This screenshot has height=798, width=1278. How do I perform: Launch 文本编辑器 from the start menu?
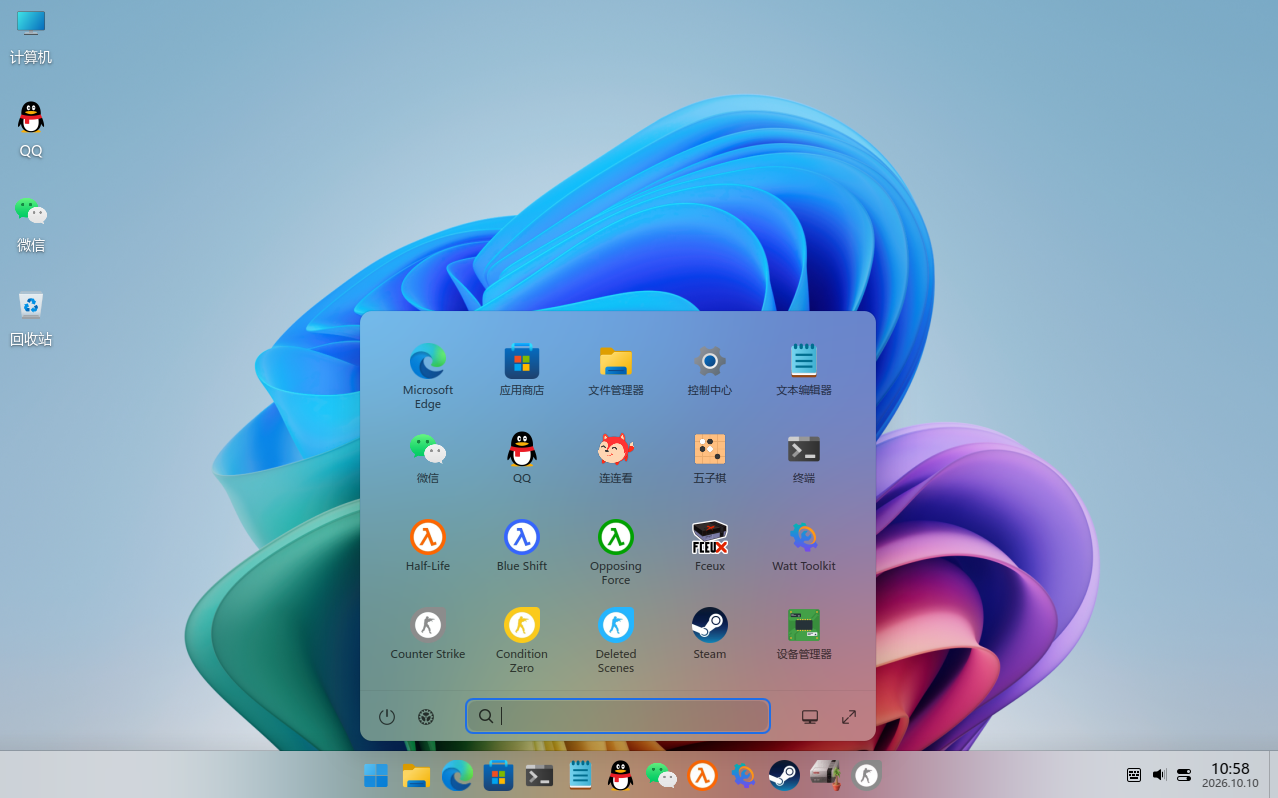(x=804, y=369)
